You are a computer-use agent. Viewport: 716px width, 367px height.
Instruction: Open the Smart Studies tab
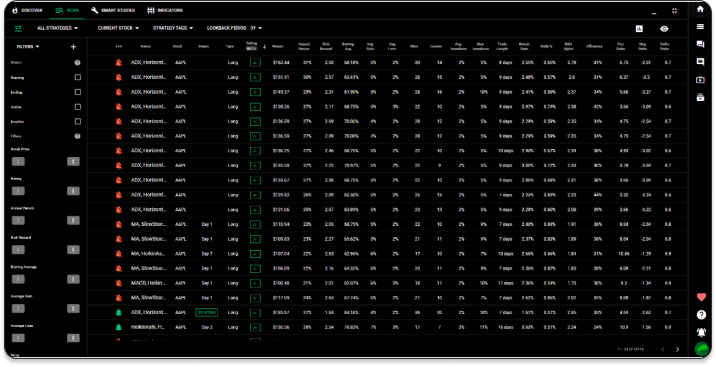coord(113,10)
